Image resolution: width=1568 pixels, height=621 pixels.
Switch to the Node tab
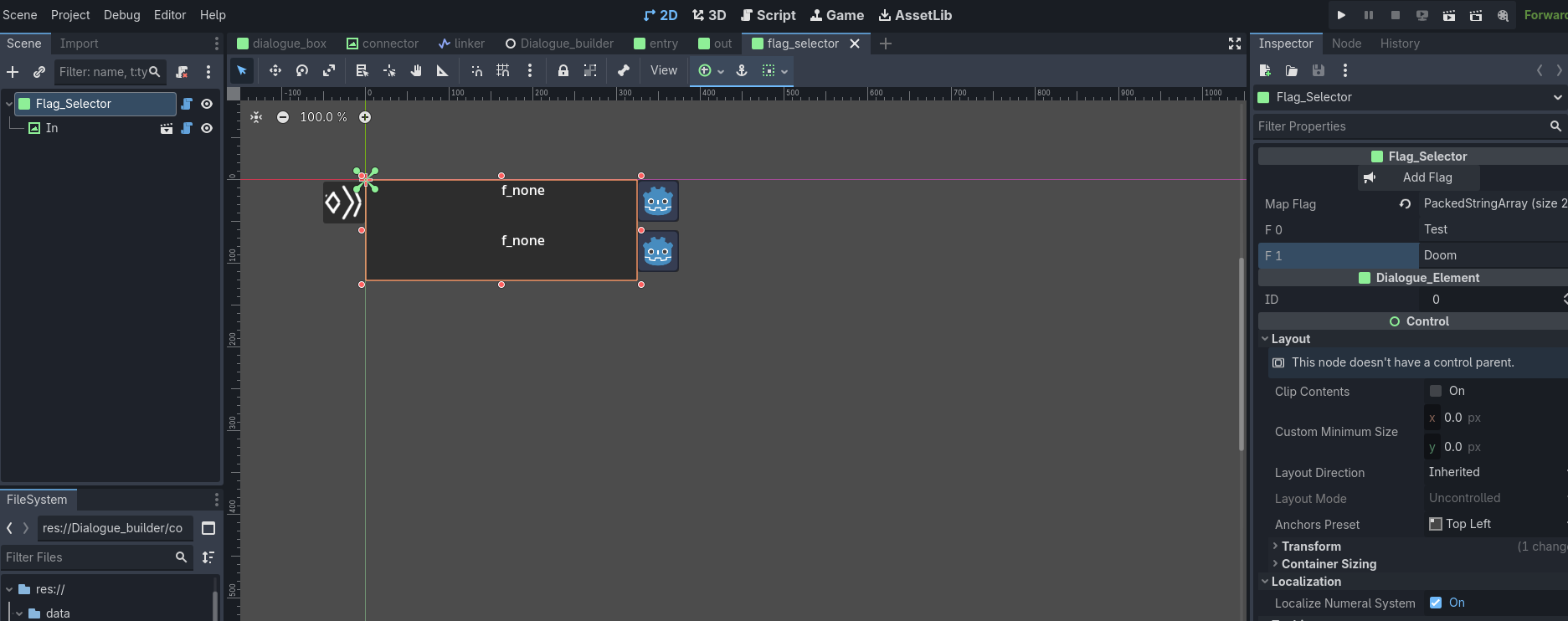click(x=1346, y=44)
